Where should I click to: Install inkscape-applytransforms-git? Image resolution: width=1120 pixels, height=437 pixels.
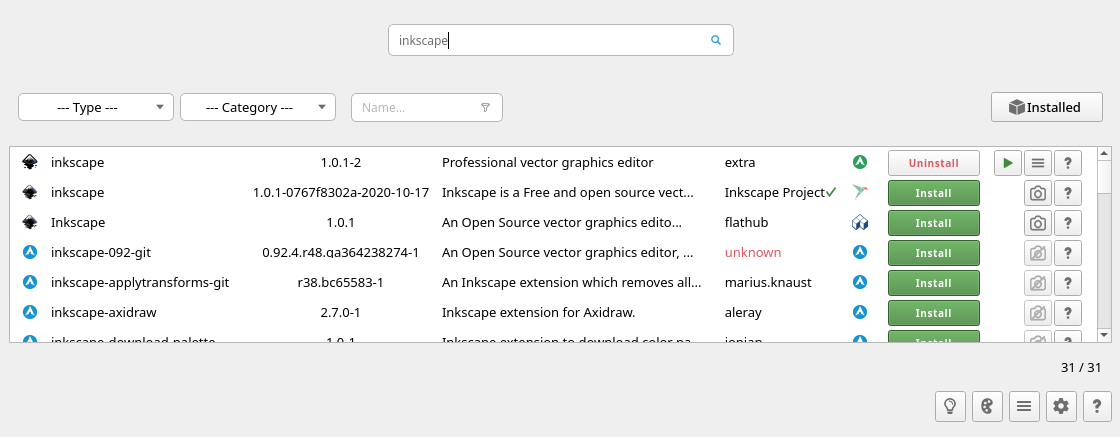(x=934, y=283)
